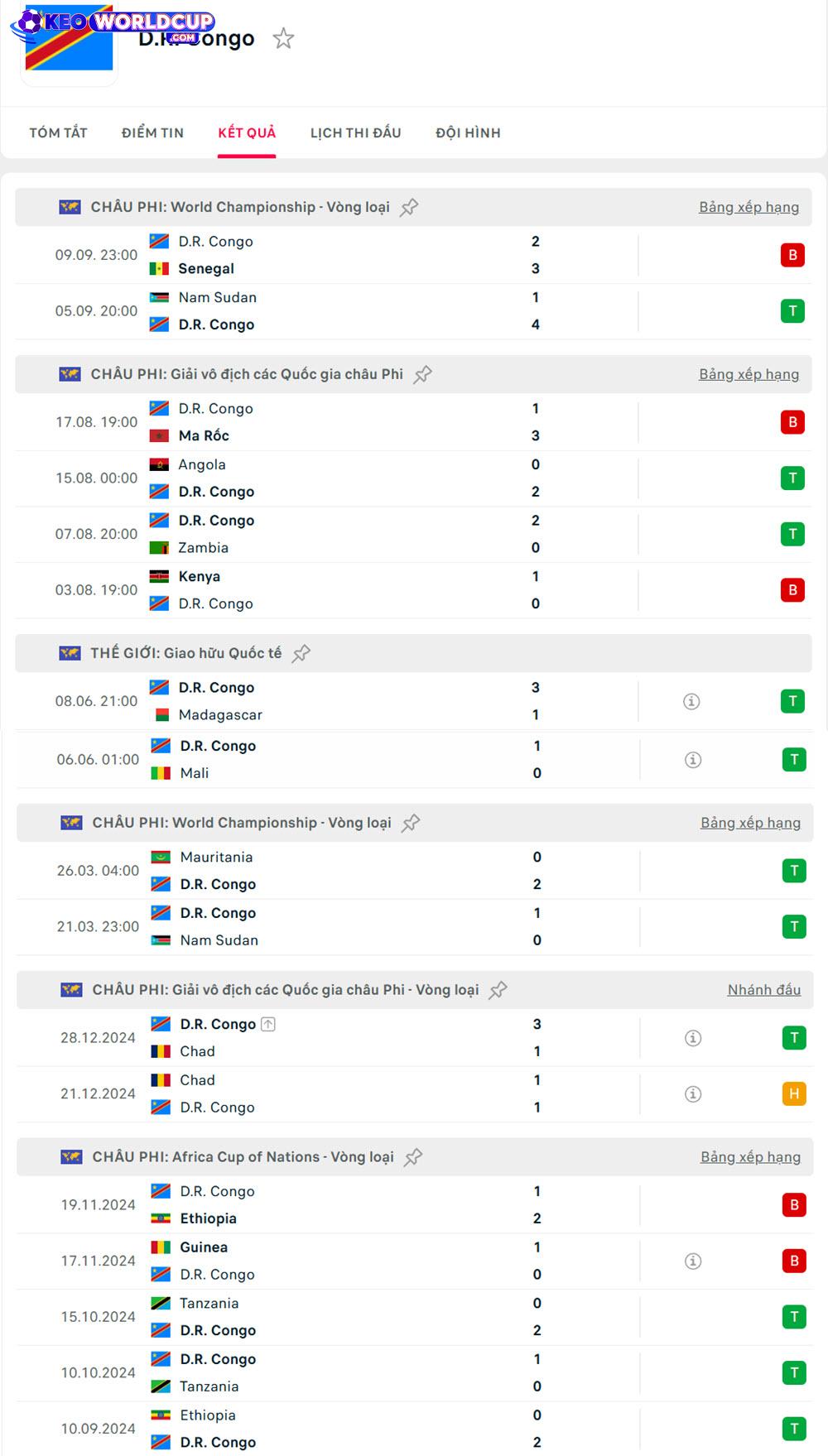
Task: Click the info icon for the Guinea match
Action: 693,1261
